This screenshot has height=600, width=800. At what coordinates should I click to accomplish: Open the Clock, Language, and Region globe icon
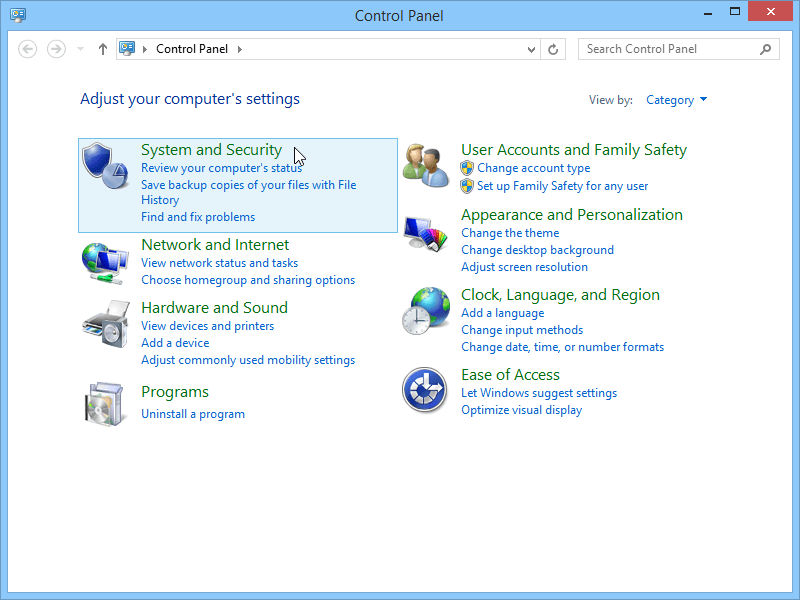[426, 310]
